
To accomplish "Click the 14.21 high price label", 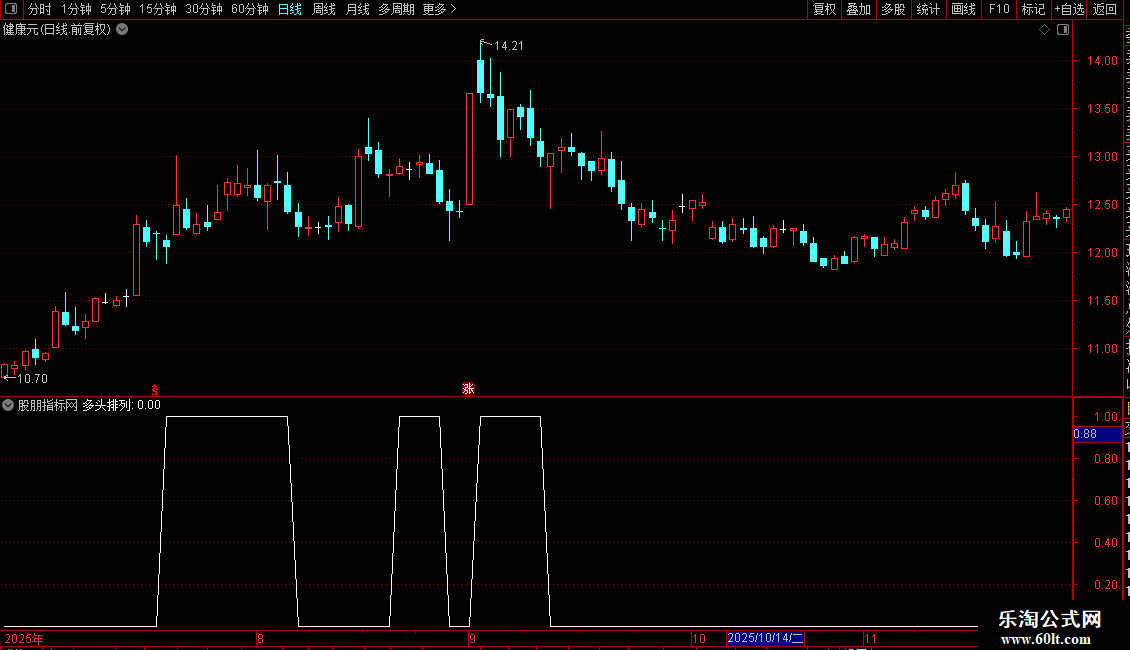I will (x=509, y=45).
